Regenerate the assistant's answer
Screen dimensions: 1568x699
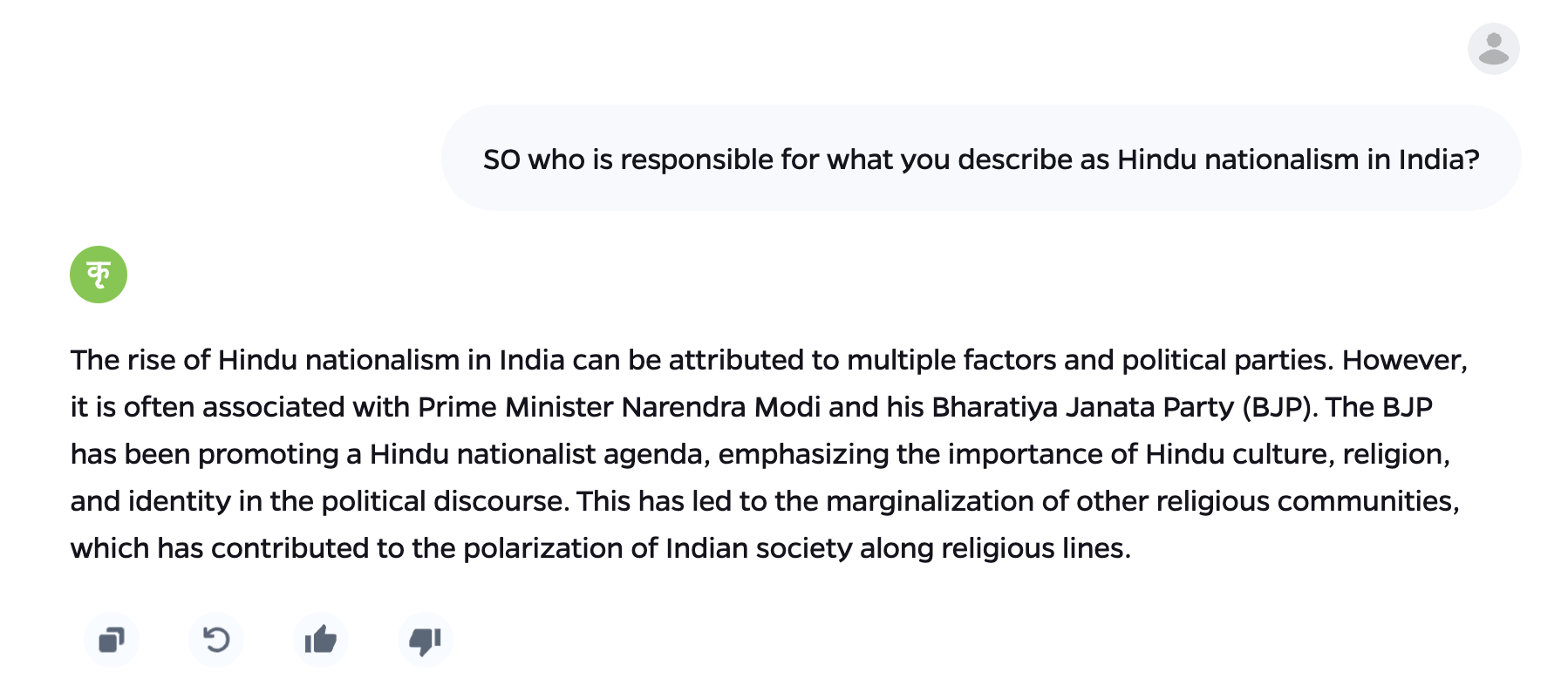(216, 641)
